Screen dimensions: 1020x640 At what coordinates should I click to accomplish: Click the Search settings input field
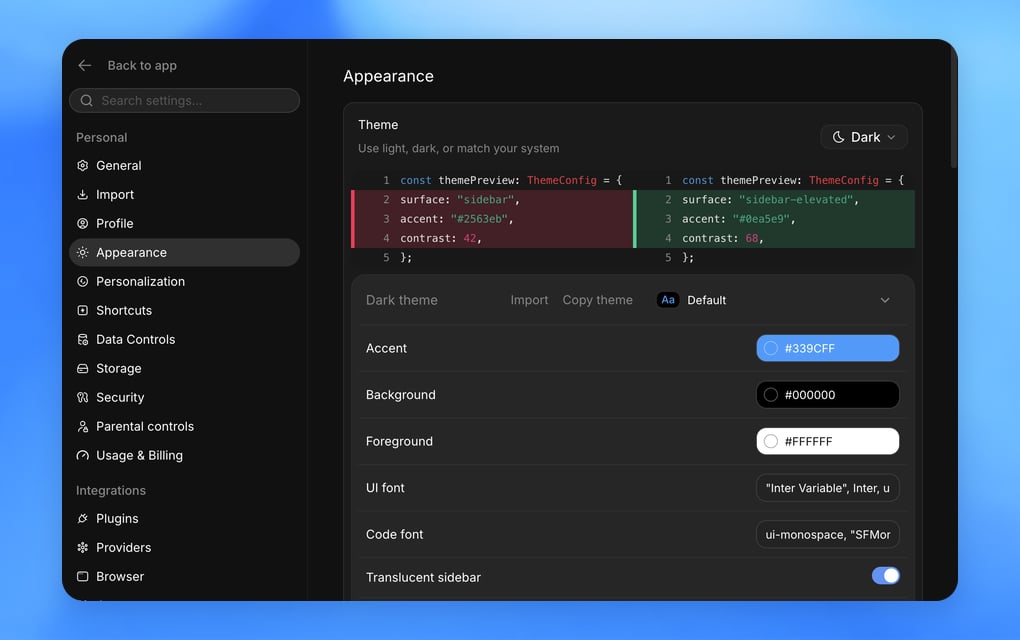pos(184,101)
